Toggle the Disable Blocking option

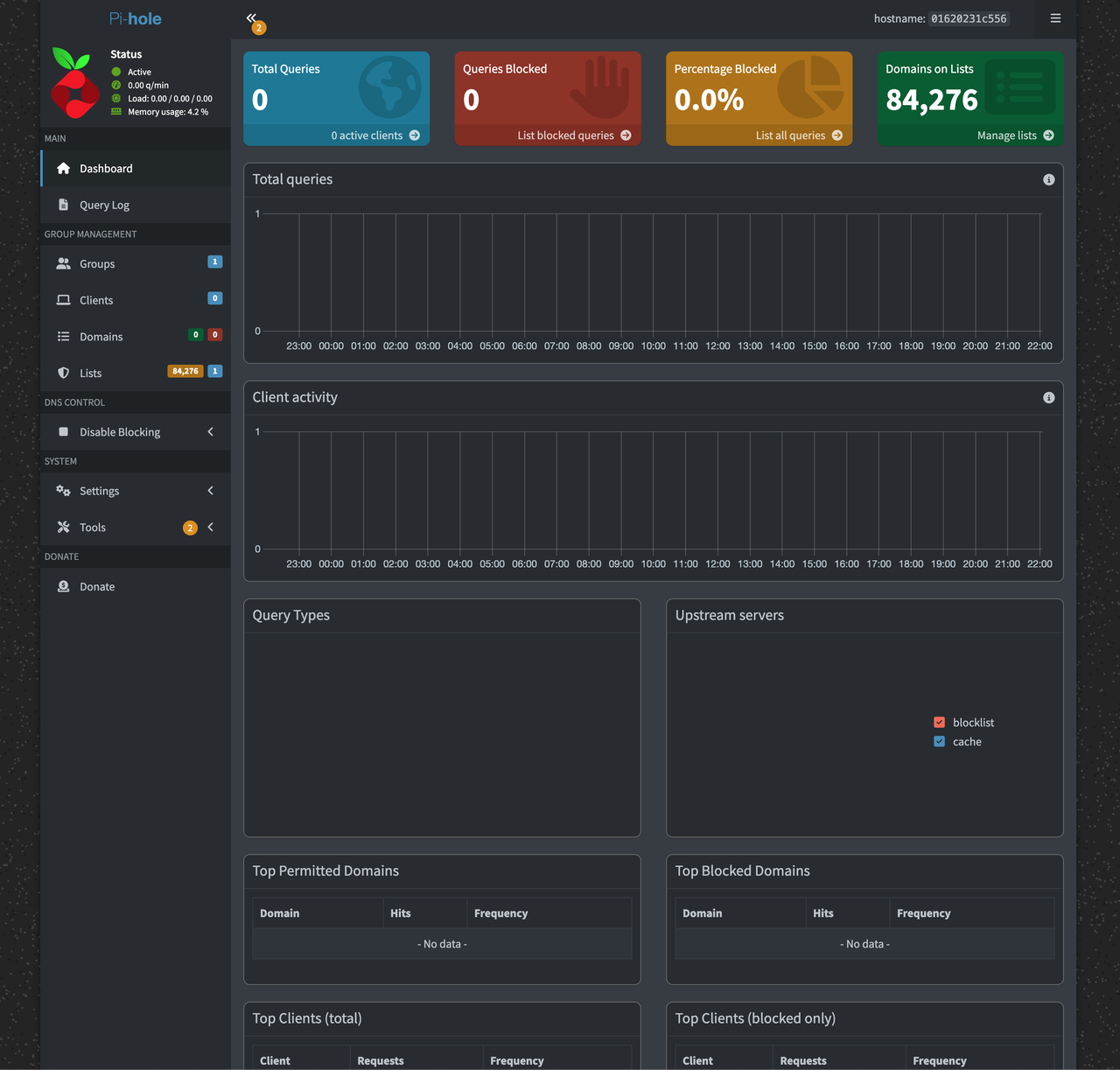(x=120, y=431)
